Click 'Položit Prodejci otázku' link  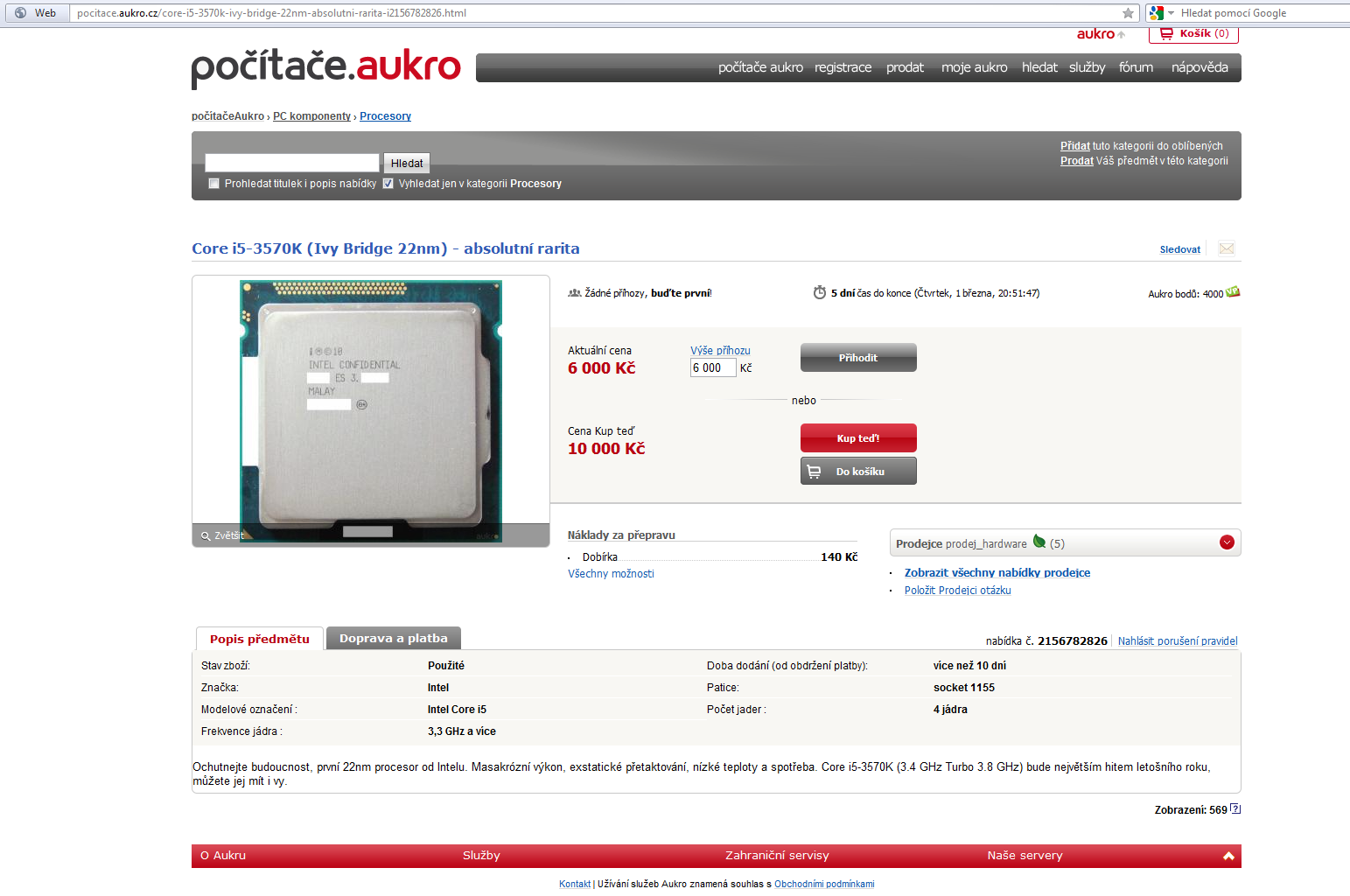[x=958, y=591]
